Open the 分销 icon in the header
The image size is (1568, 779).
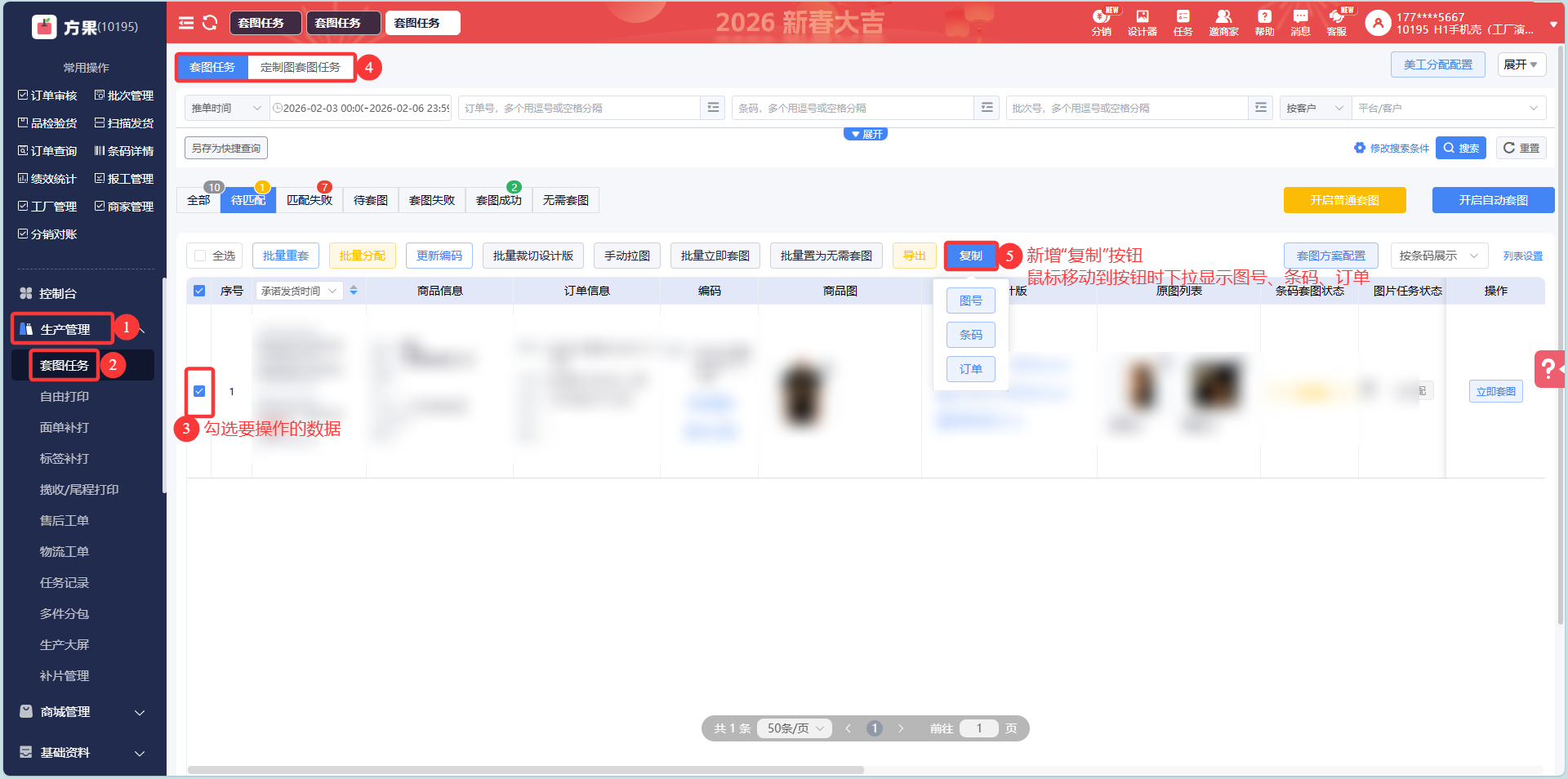[1102, 22]
